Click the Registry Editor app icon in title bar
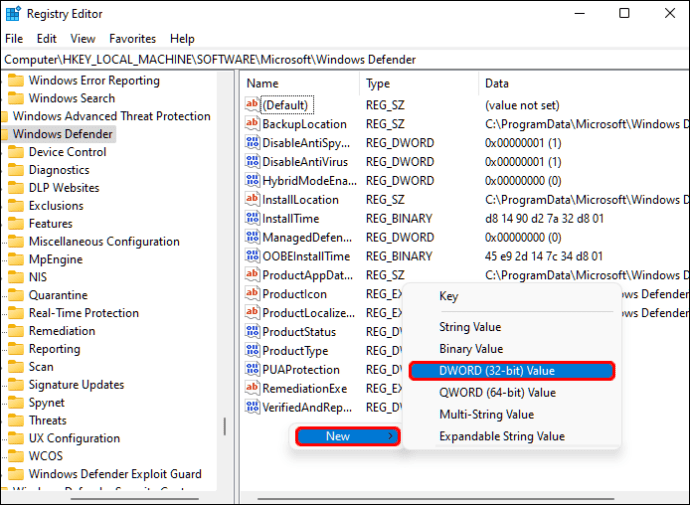Image resolution: width=690 pixels, height=505 pixels. pyautogui.click(x=13, y=14)
